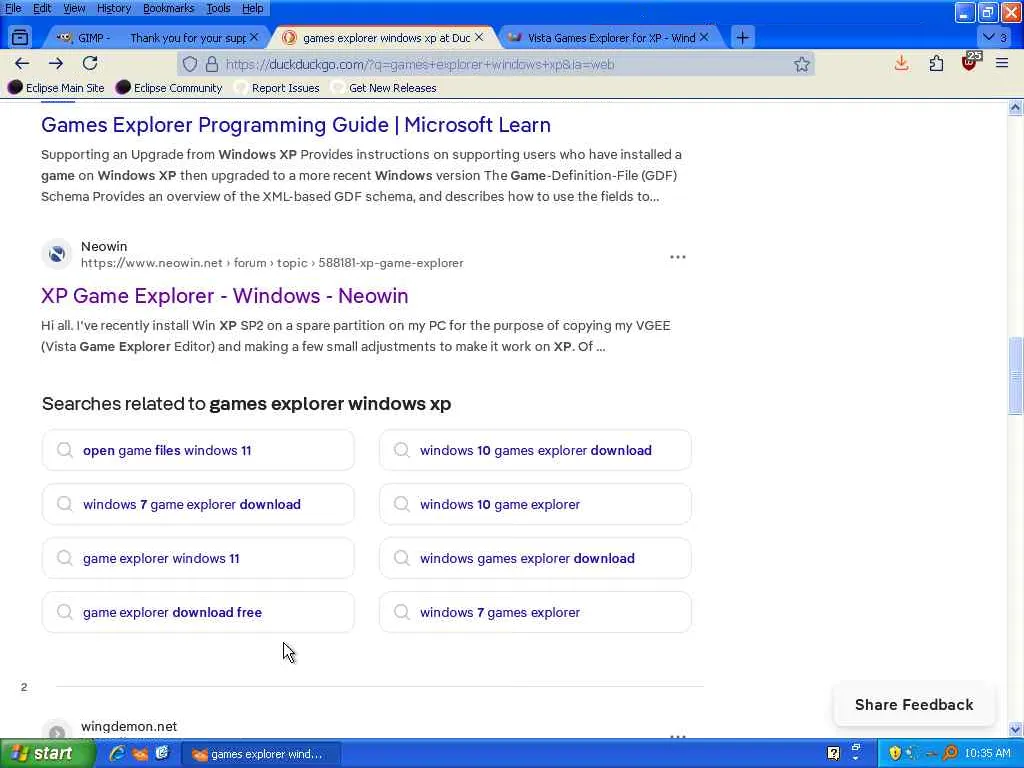Bookmark this page with the star icon

point(801,64)
